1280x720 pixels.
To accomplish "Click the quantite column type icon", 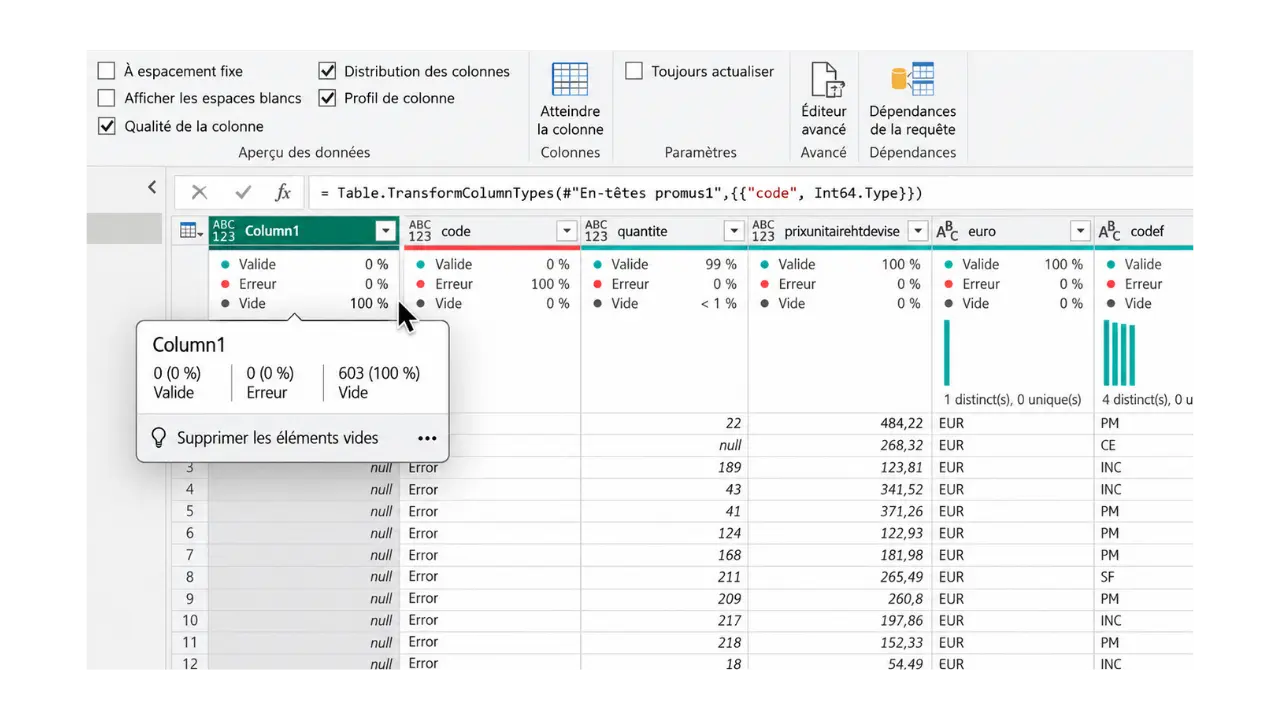I will pos(596,231).
